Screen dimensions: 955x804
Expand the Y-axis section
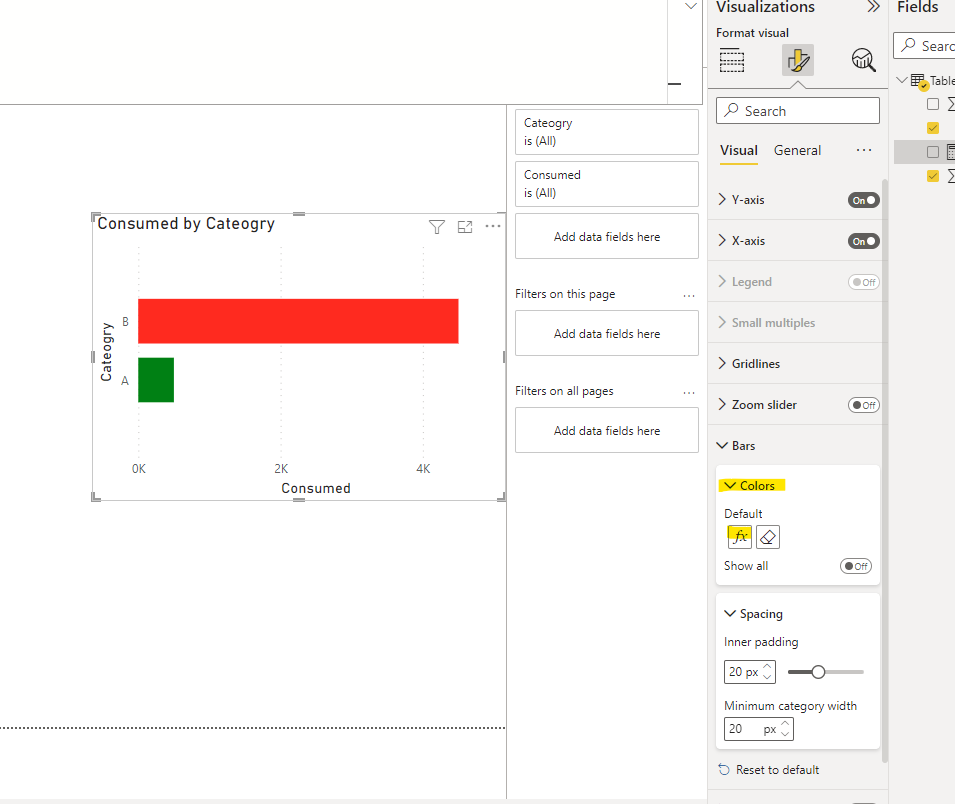click(722, 199)
